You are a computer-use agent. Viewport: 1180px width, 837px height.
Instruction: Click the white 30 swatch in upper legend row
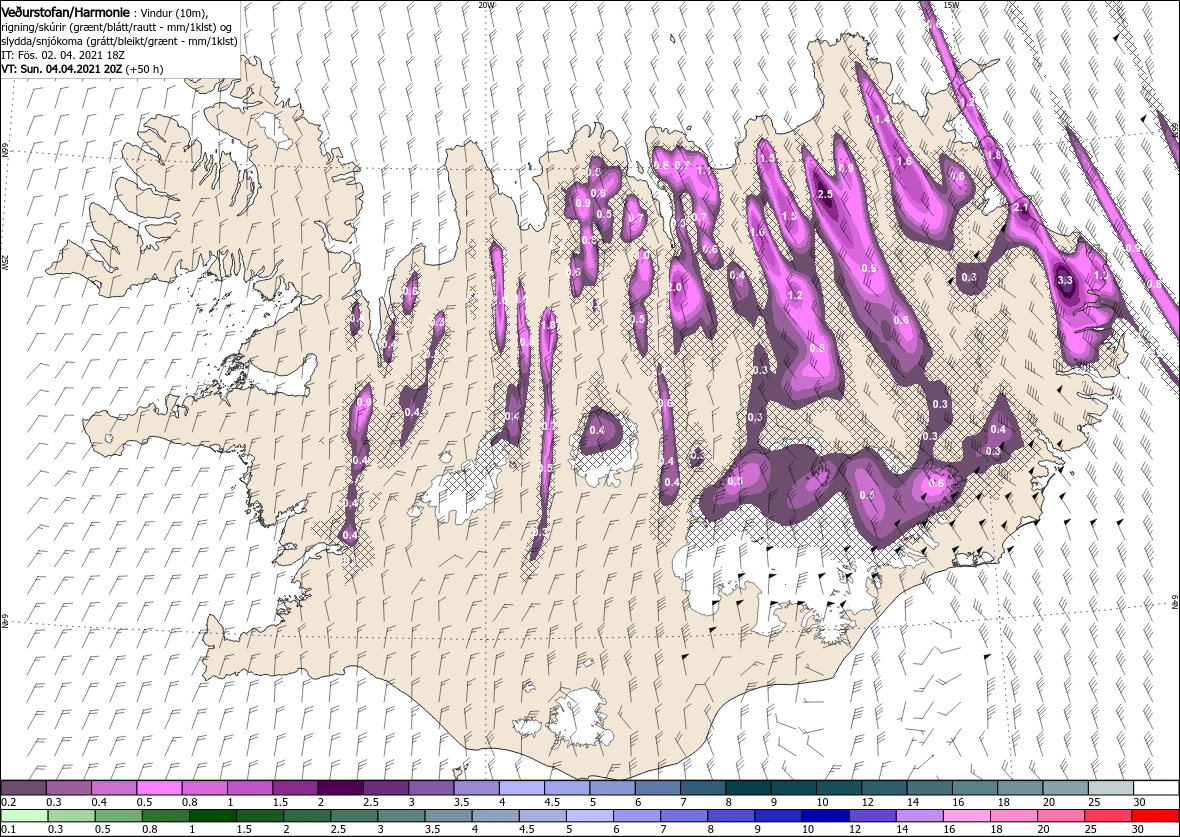(1157, 788)
